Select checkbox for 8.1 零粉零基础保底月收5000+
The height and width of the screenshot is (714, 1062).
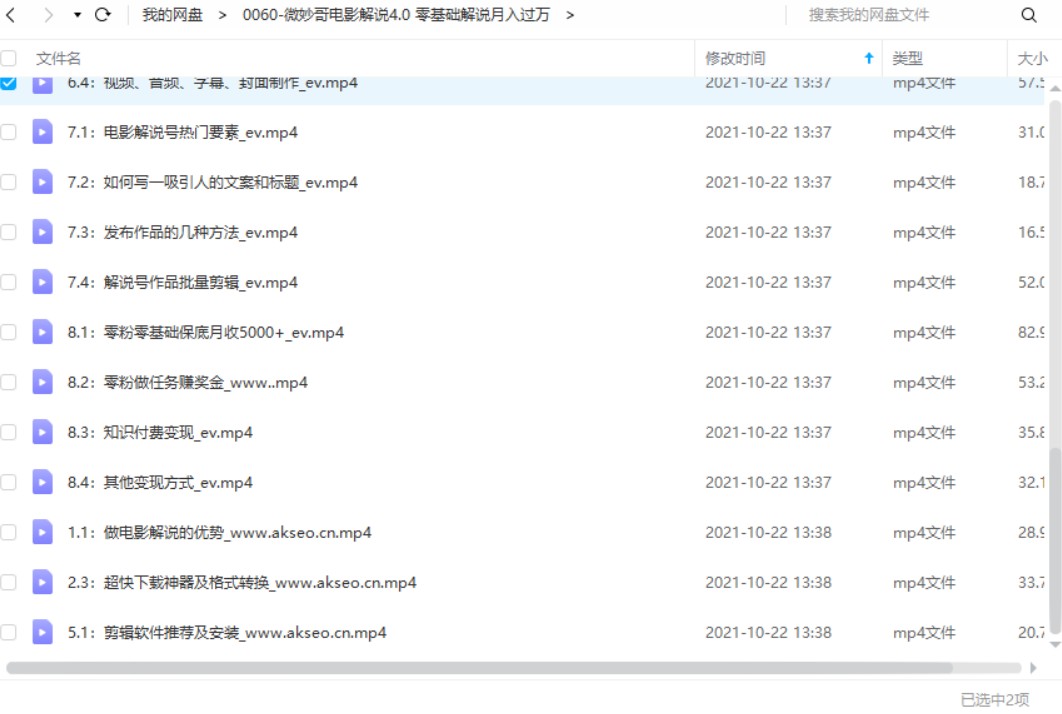[x=9, y=332]
